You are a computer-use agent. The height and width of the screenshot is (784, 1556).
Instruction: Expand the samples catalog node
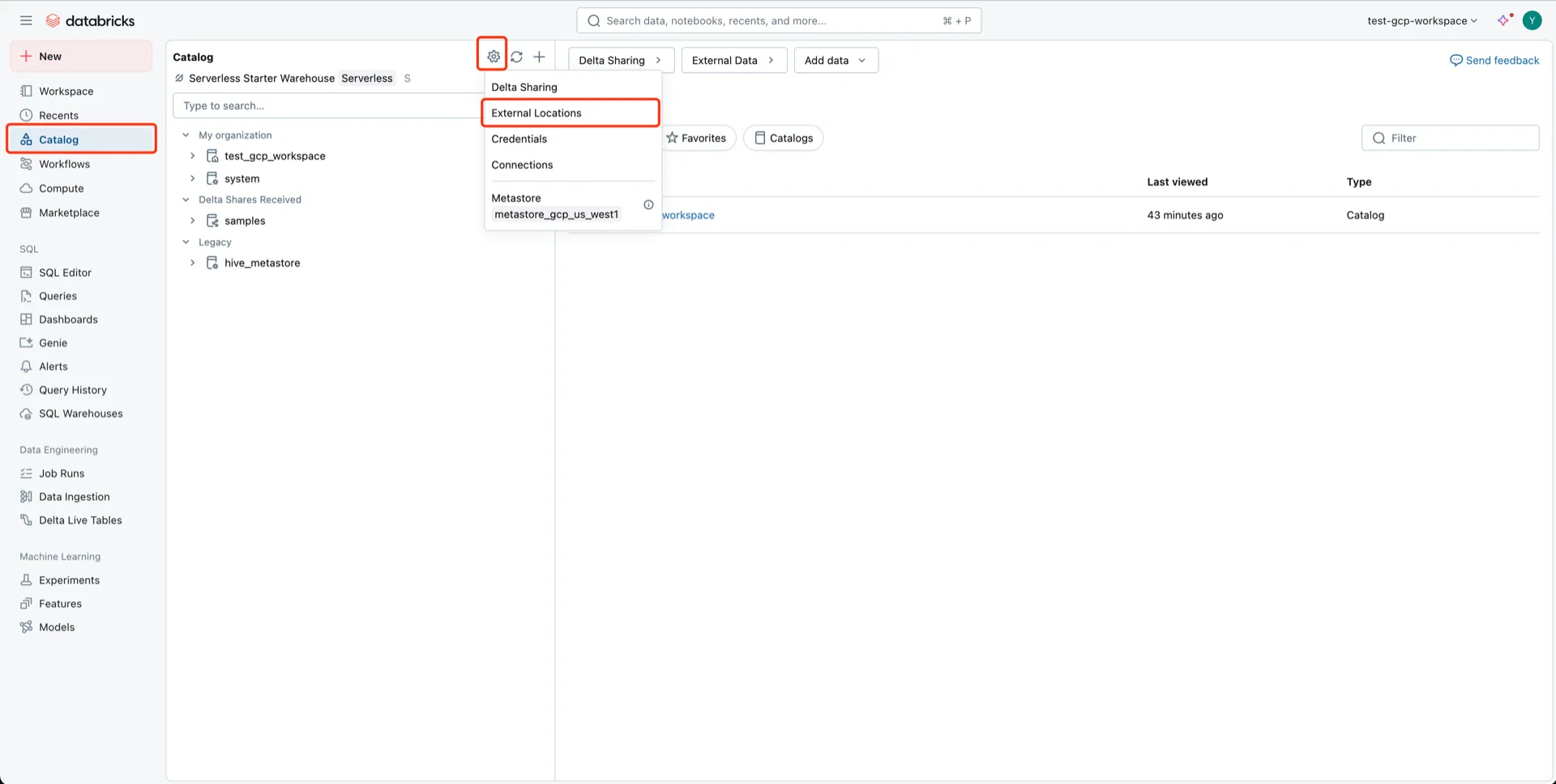[x=192, y=221]
